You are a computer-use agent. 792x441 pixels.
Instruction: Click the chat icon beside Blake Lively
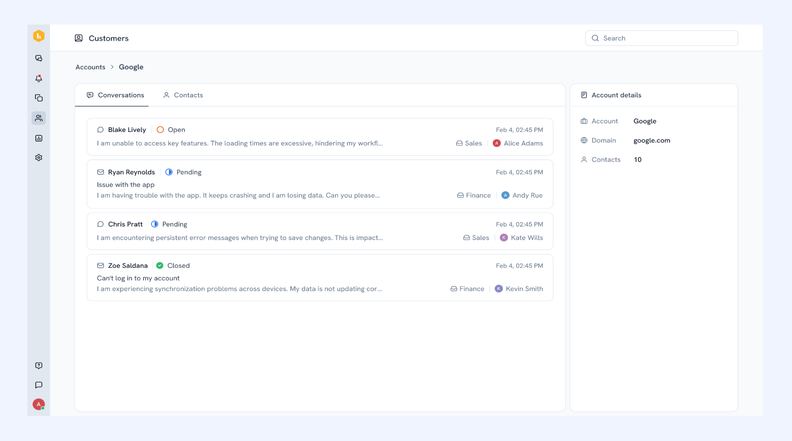(100, 130)
